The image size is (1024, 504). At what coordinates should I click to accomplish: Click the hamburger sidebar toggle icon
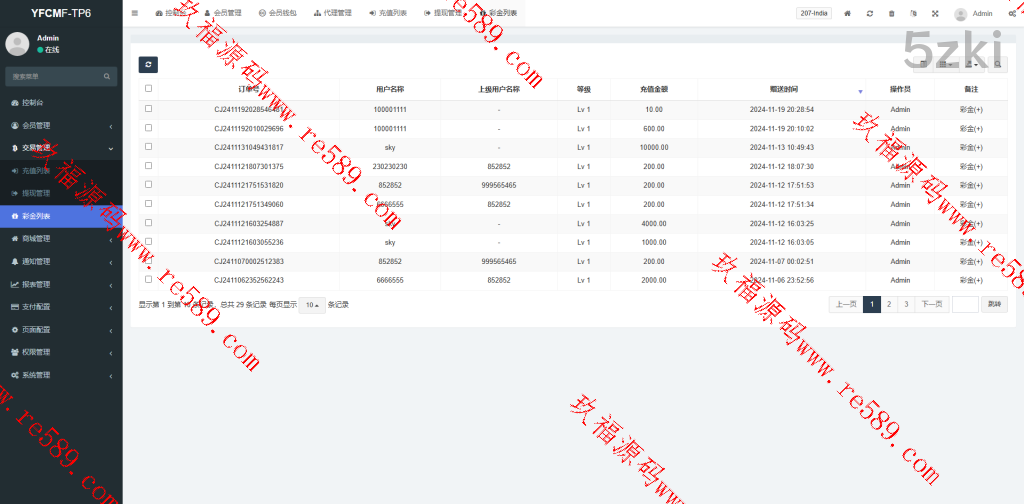click(135, 13)
